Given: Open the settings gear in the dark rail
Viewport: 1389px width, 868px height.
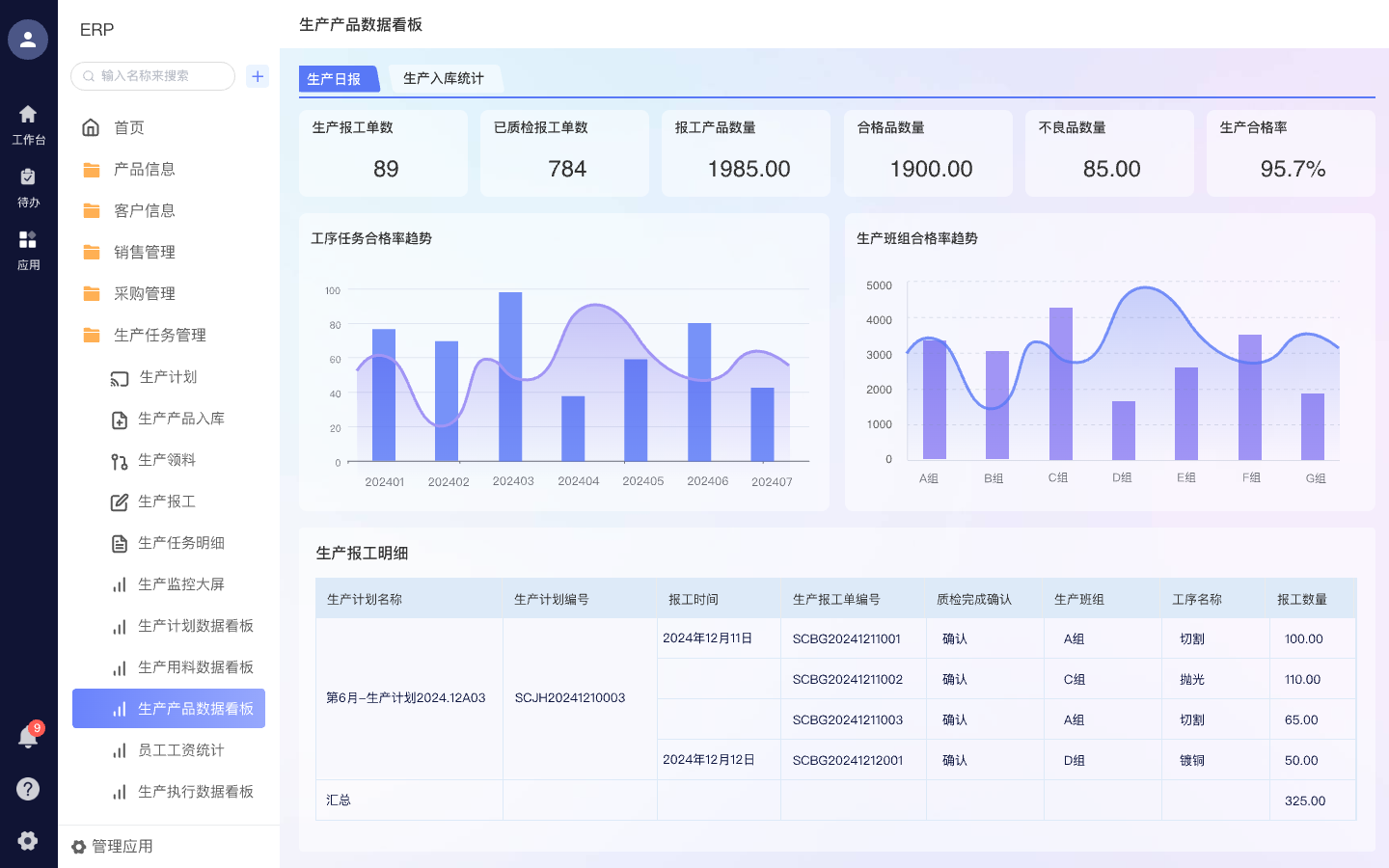Looking at the screenshot, I should click(x=28, y=840).
